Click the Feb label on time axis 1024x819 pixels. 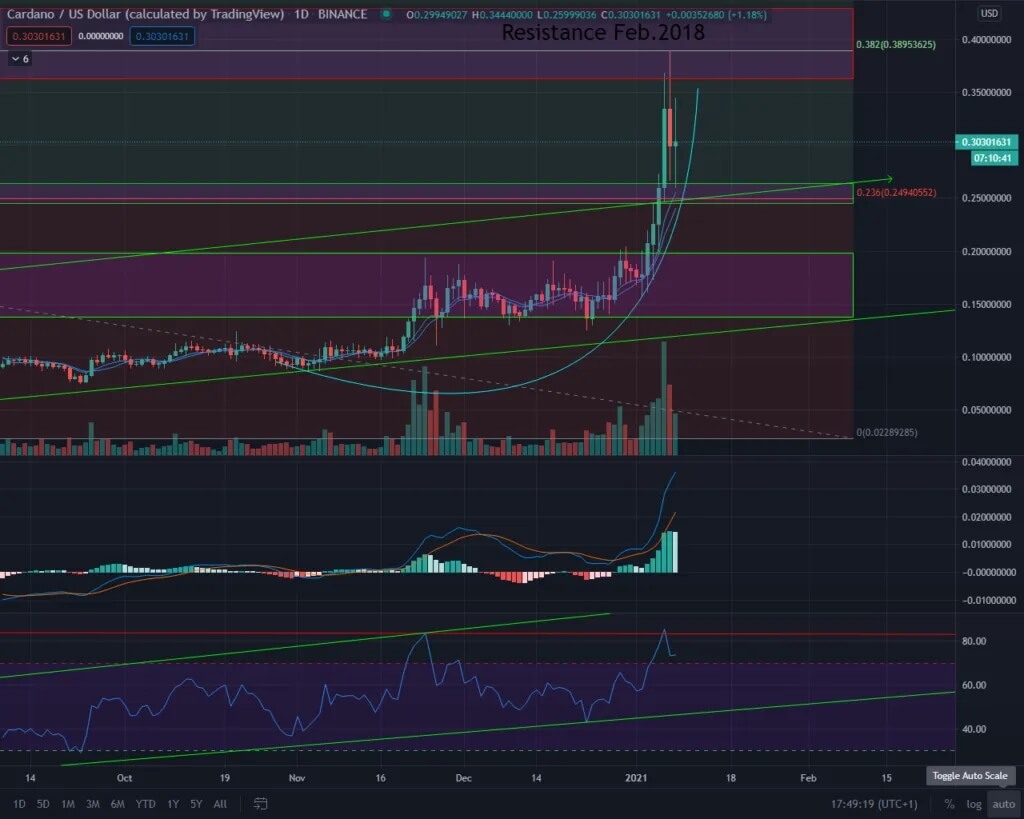click(x=808, y=778)
